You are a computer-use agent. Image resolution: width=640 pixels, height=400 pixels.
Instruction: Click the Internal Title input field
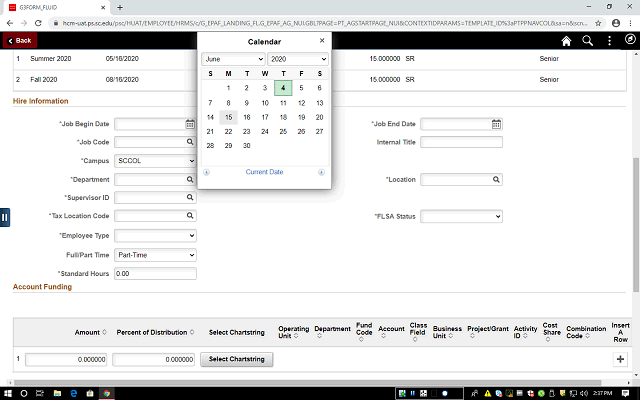click(x=461, y=142)
